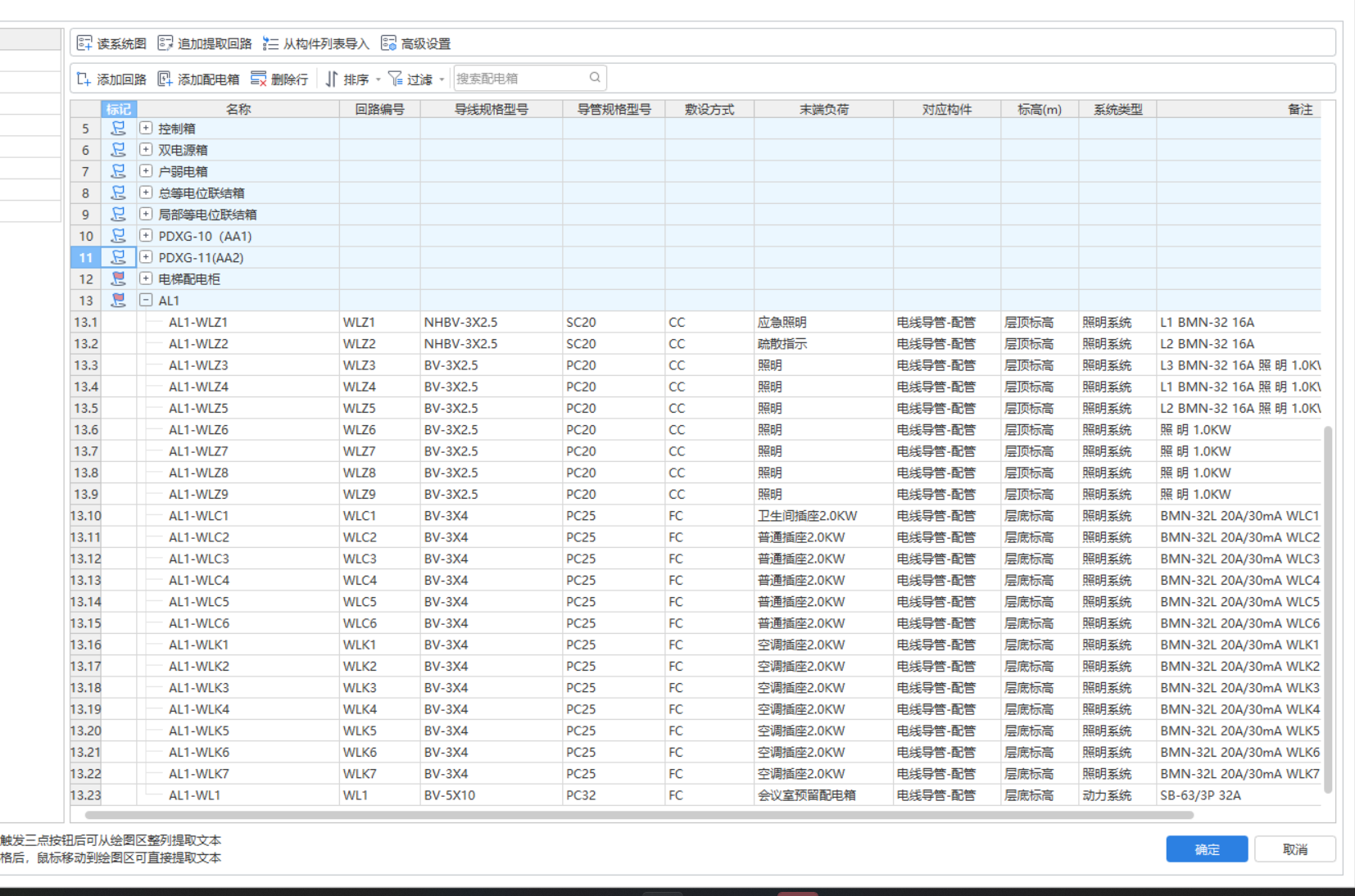The width and height of the screenshot is (1355, 896).
Task: Click the 追加提取回路 icon
Action: pyautogui.click(x=165, y=43)
